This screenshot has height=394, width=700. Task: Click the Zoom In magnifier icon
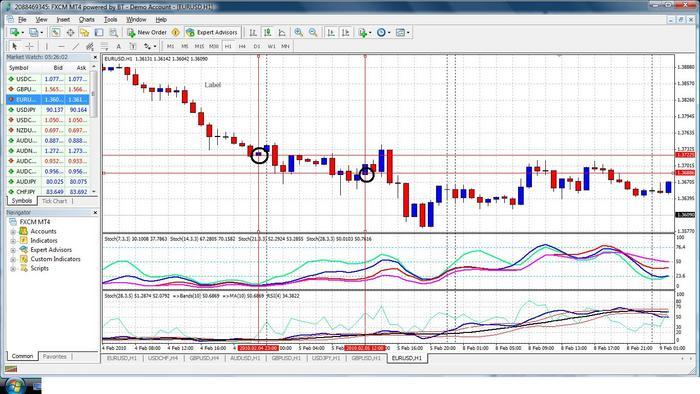[x=298, y=32]
